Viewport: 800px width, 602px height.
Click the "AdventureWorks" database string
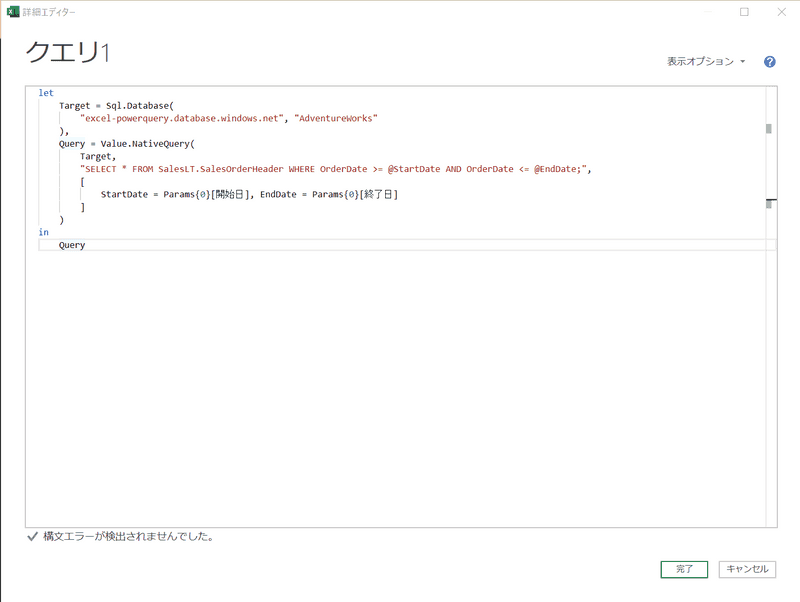point(336,119)
